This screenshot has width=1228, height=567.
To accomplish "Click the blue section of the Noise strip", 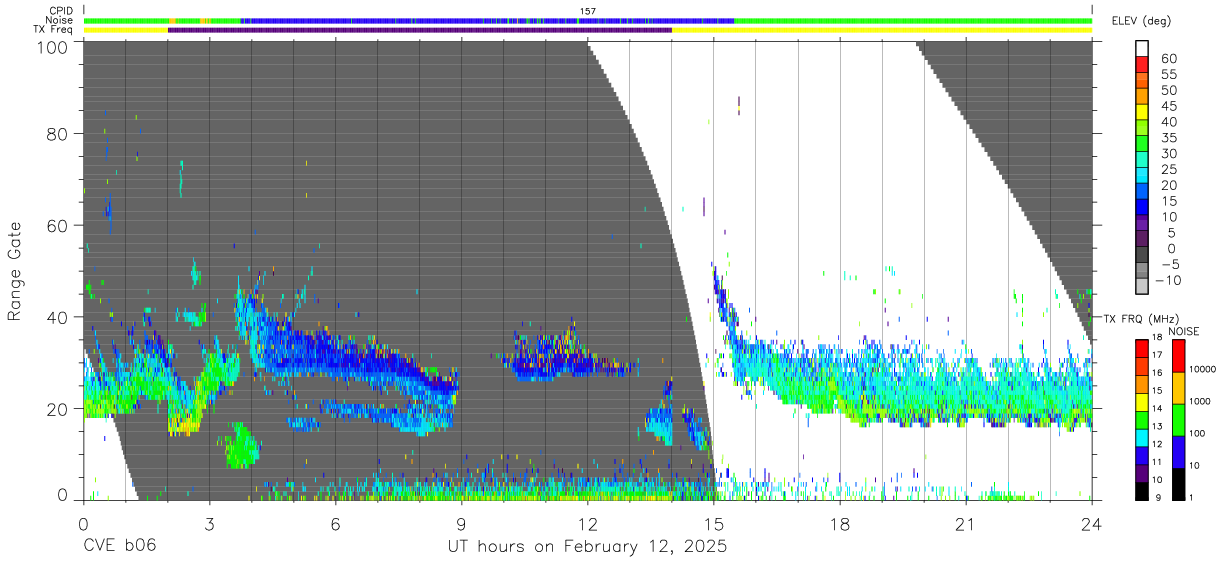I will pyautogui.click(x=487, y=20).
